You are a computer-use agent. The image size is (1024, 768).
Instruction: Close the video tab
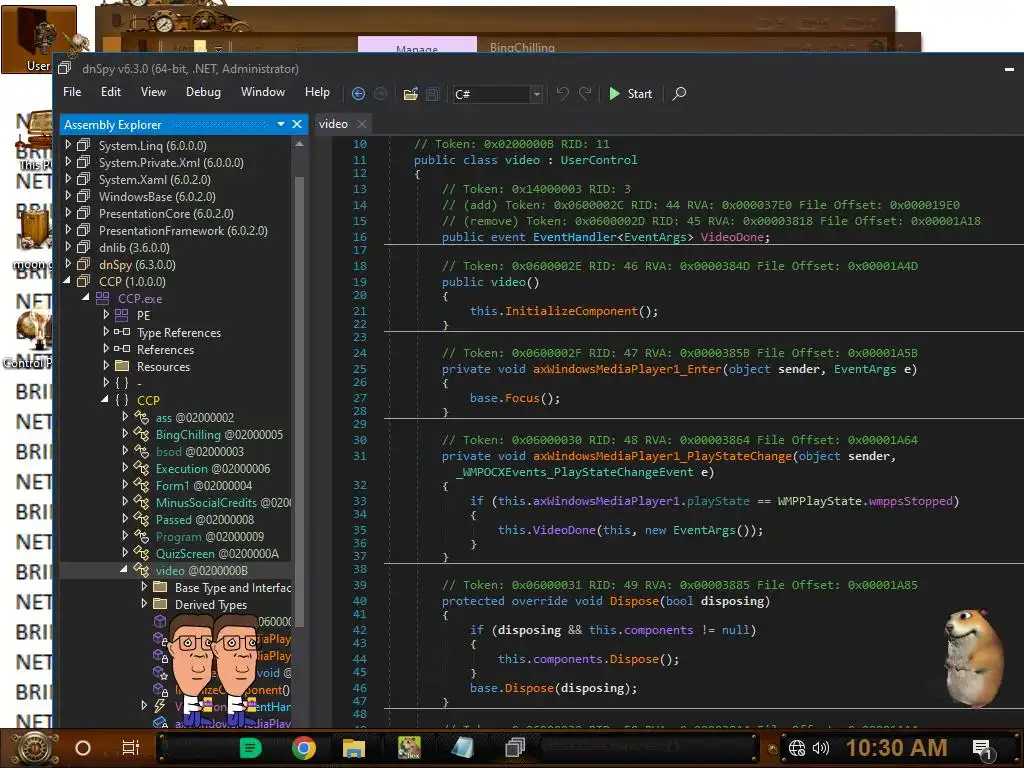(362, 124)
